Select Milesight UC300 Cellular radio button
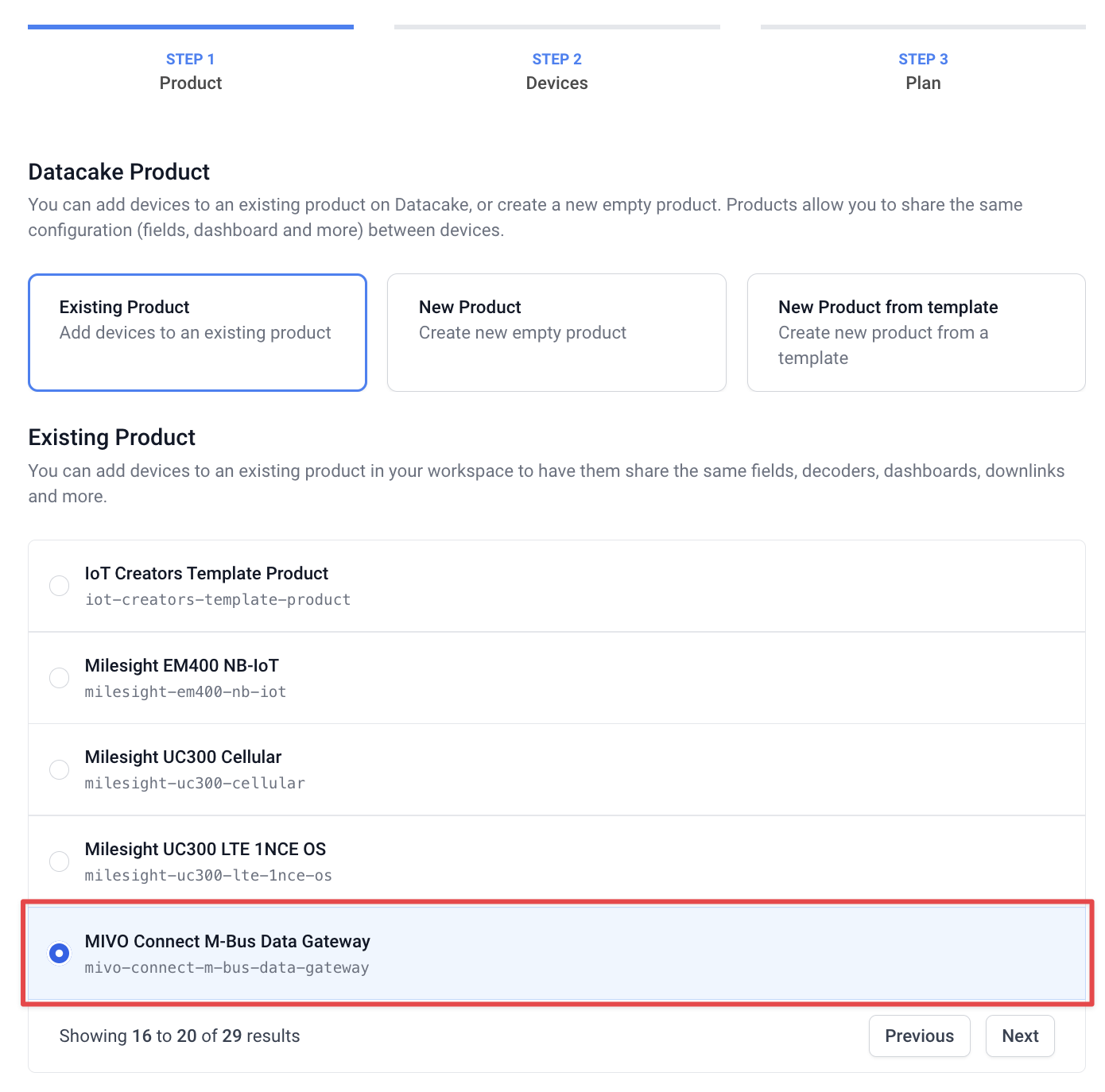This screenshot has height=1092, width=1105. pyautogui.click(x=59, y=769)
